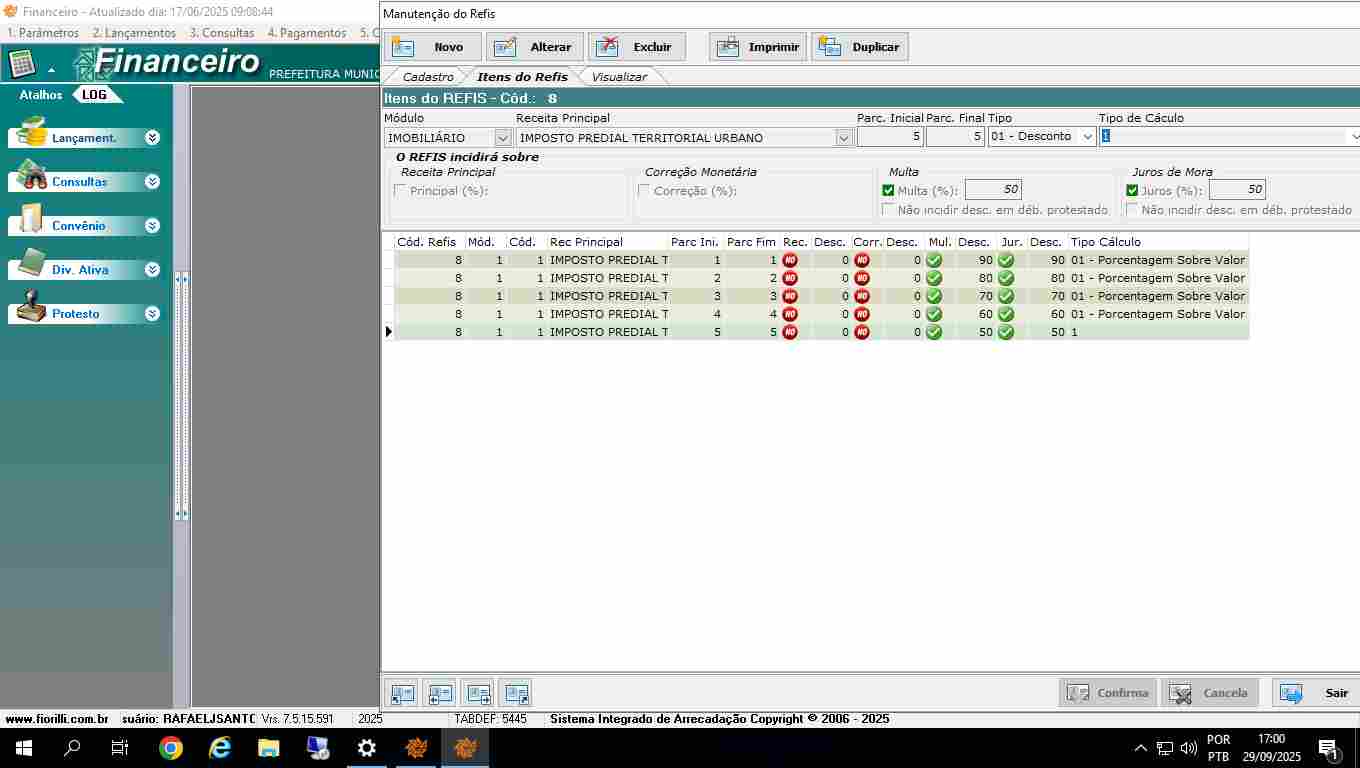The height and width of the screenshot is (768, 1360).
Task: Click the Parc. Inicial input field
Action: click(x=890, y=137)
